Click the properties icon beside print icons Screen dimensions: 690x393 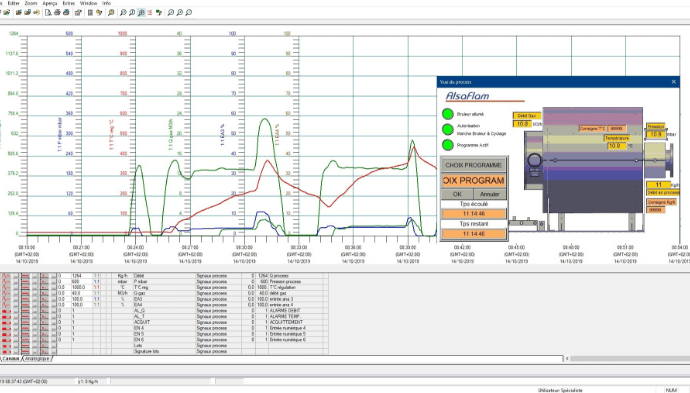(x=78, y=12)
